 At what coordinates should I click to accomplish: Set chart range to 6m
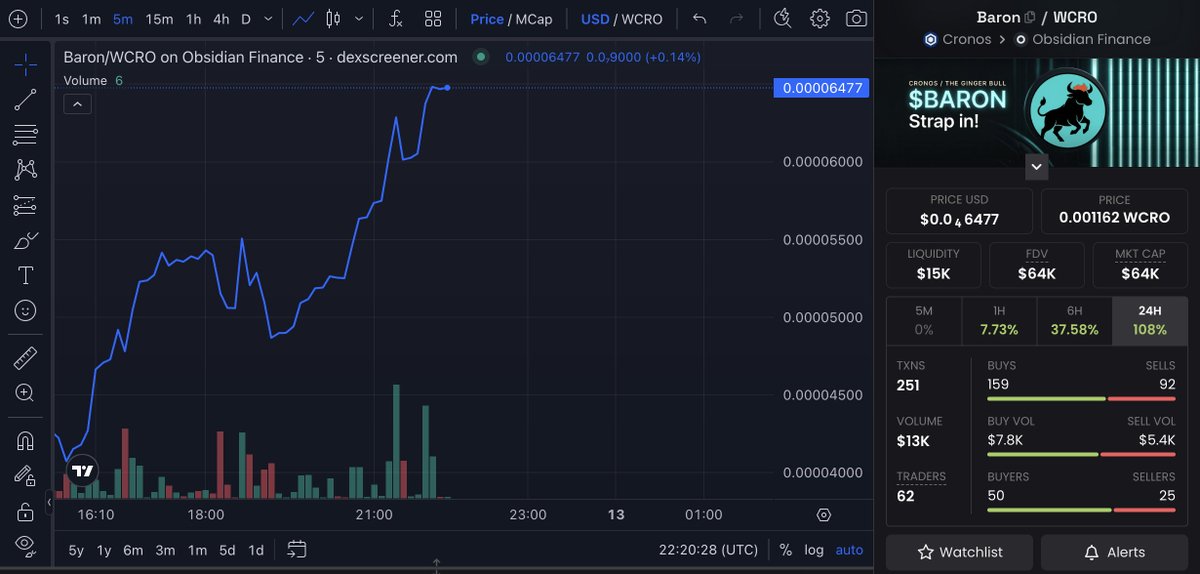[x=133, y=550]
